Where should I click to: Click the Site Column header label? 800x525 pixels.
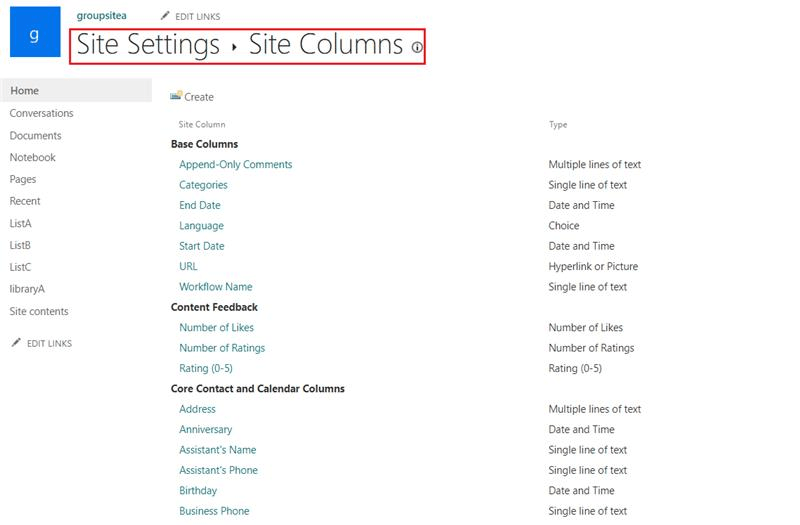point(202,124)
